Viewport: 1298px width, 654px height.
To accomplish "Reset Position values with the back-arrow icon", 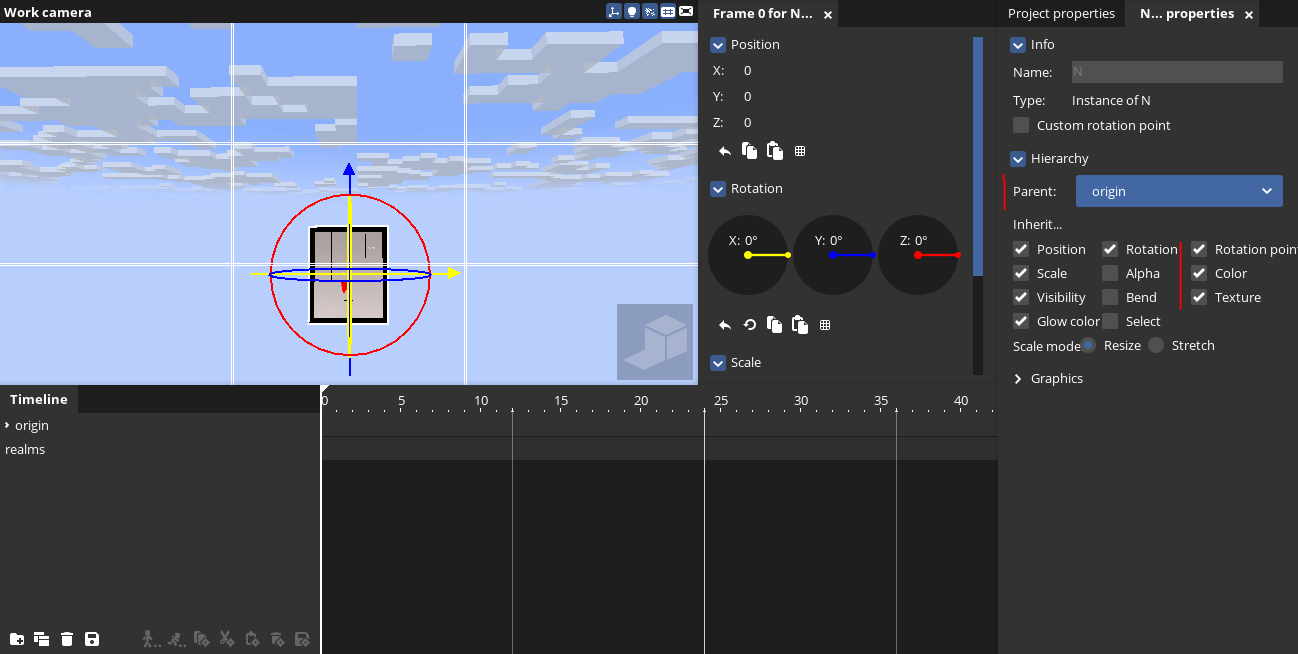I will pos(725,151).
